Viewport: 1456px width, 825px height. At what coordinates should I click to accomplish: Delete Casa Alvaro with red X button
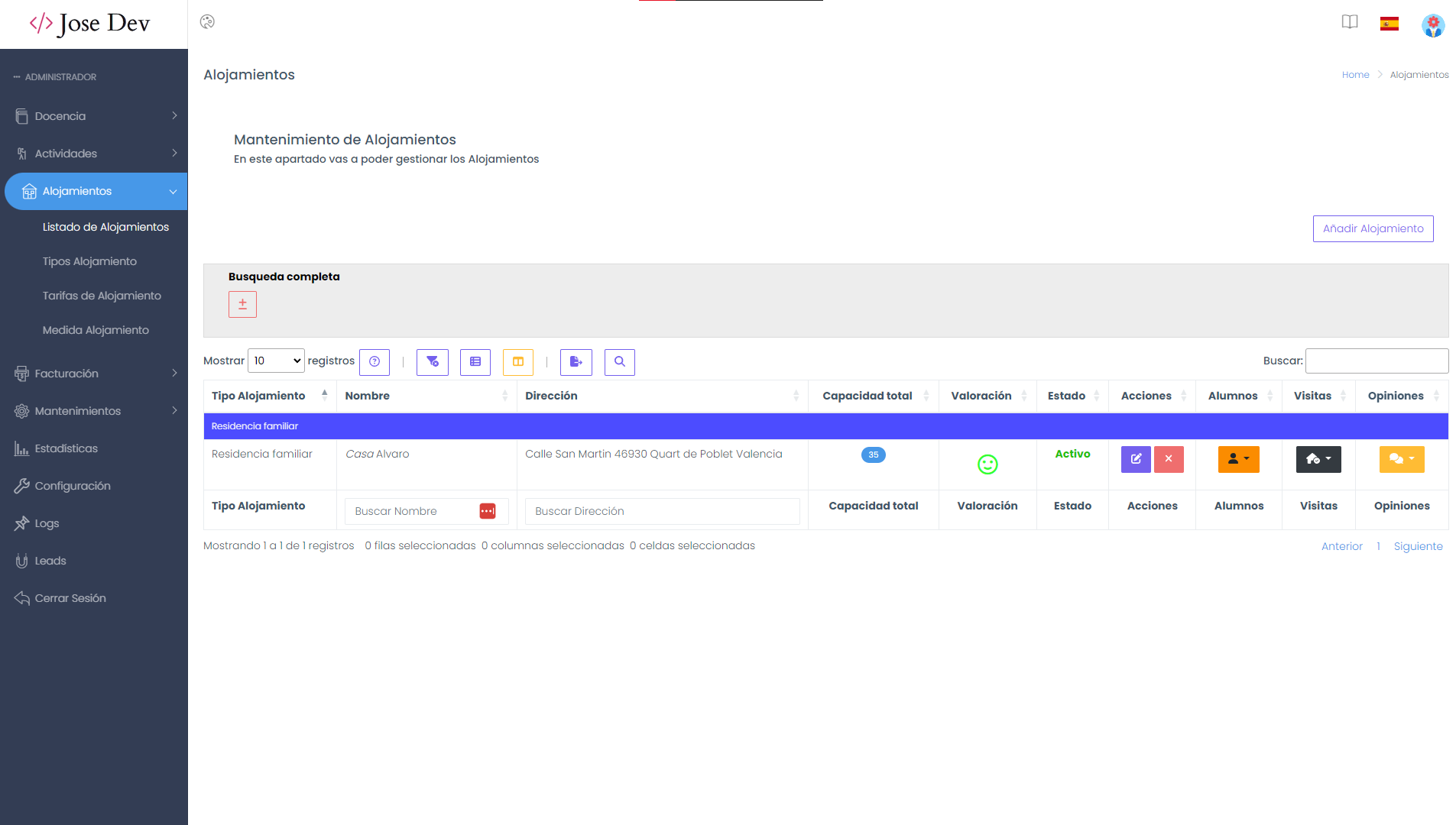coord(1168,459)
